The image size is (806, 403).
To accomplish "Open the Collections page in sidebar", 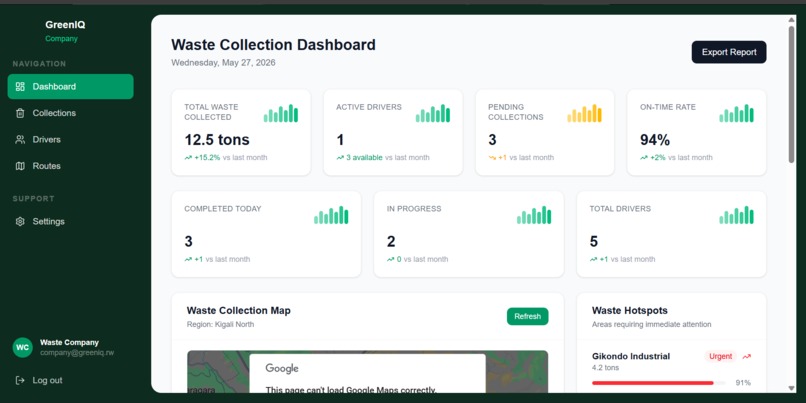I will (x=70, y=113).
